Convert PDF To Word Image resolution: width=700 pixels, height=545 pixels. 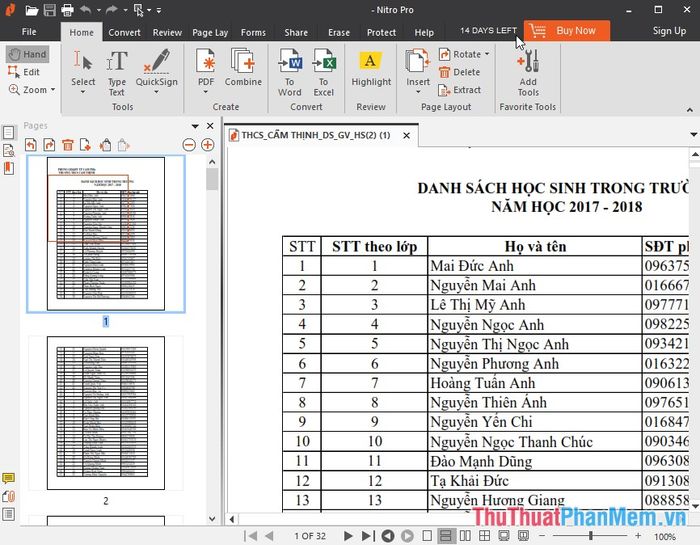(290, 73)
